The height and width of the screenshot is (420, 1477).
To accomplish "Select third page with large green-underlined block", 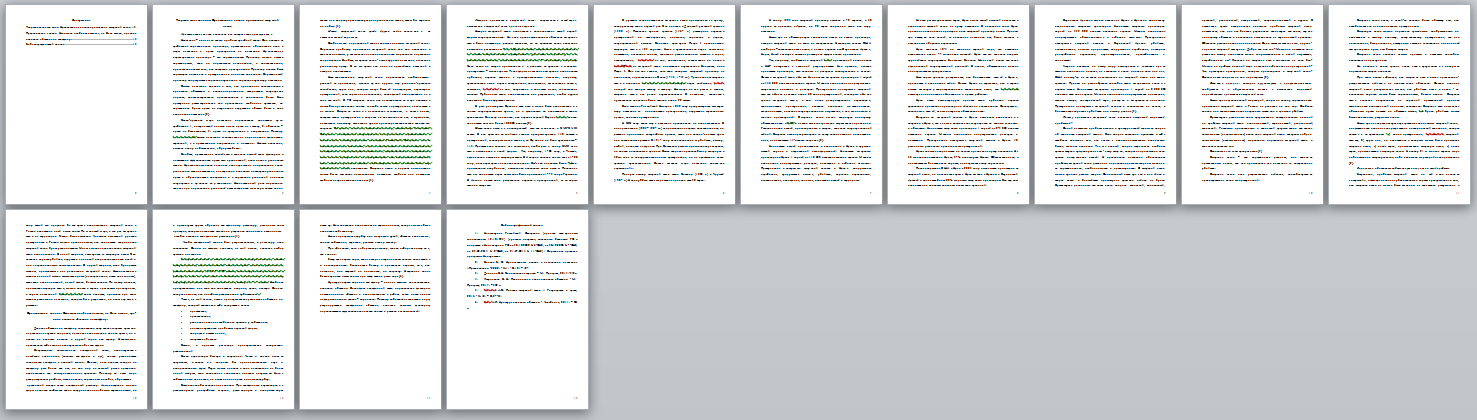I will coord(370,104).
